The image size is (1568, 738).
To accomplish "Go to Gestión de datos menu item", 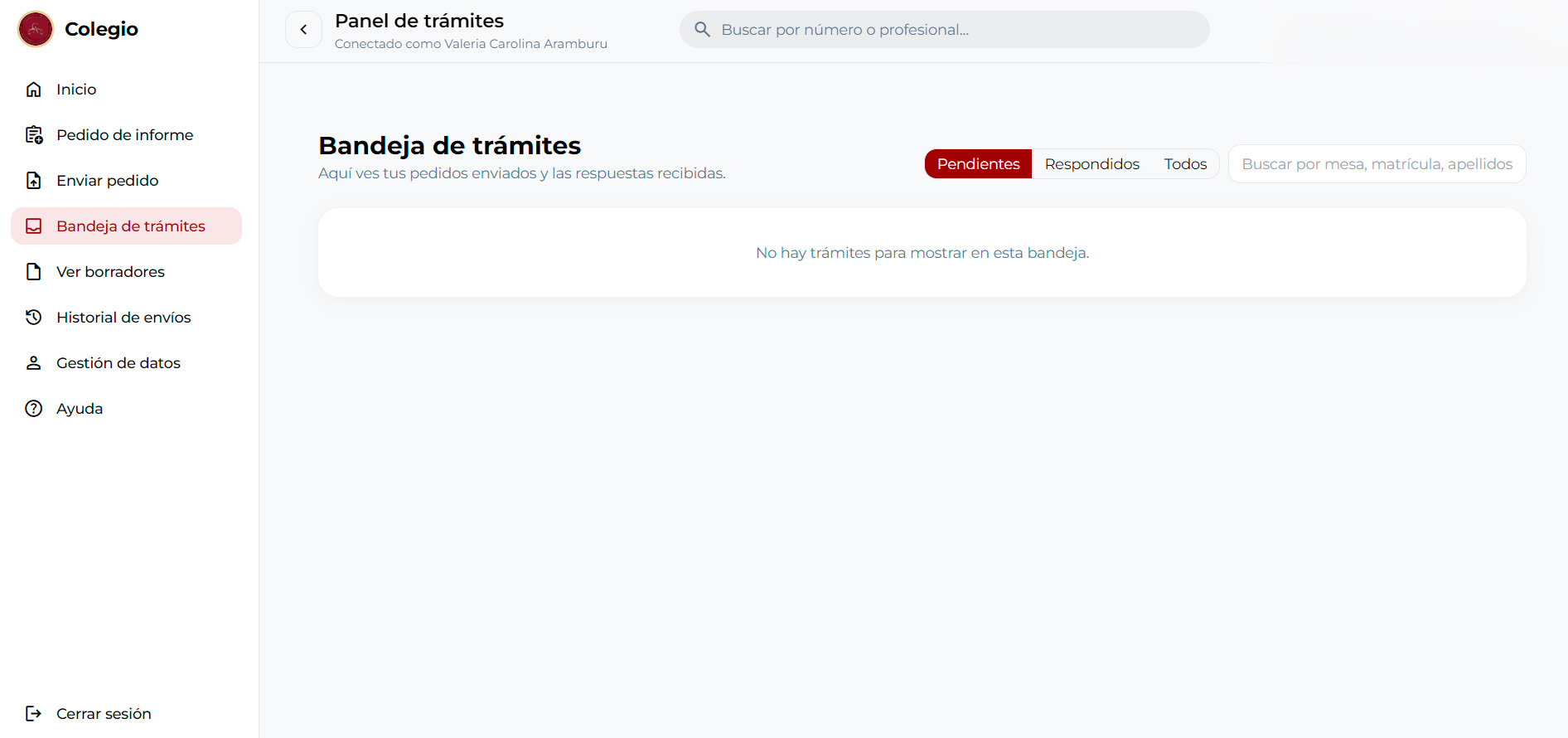I will click(x=119, y=363).
